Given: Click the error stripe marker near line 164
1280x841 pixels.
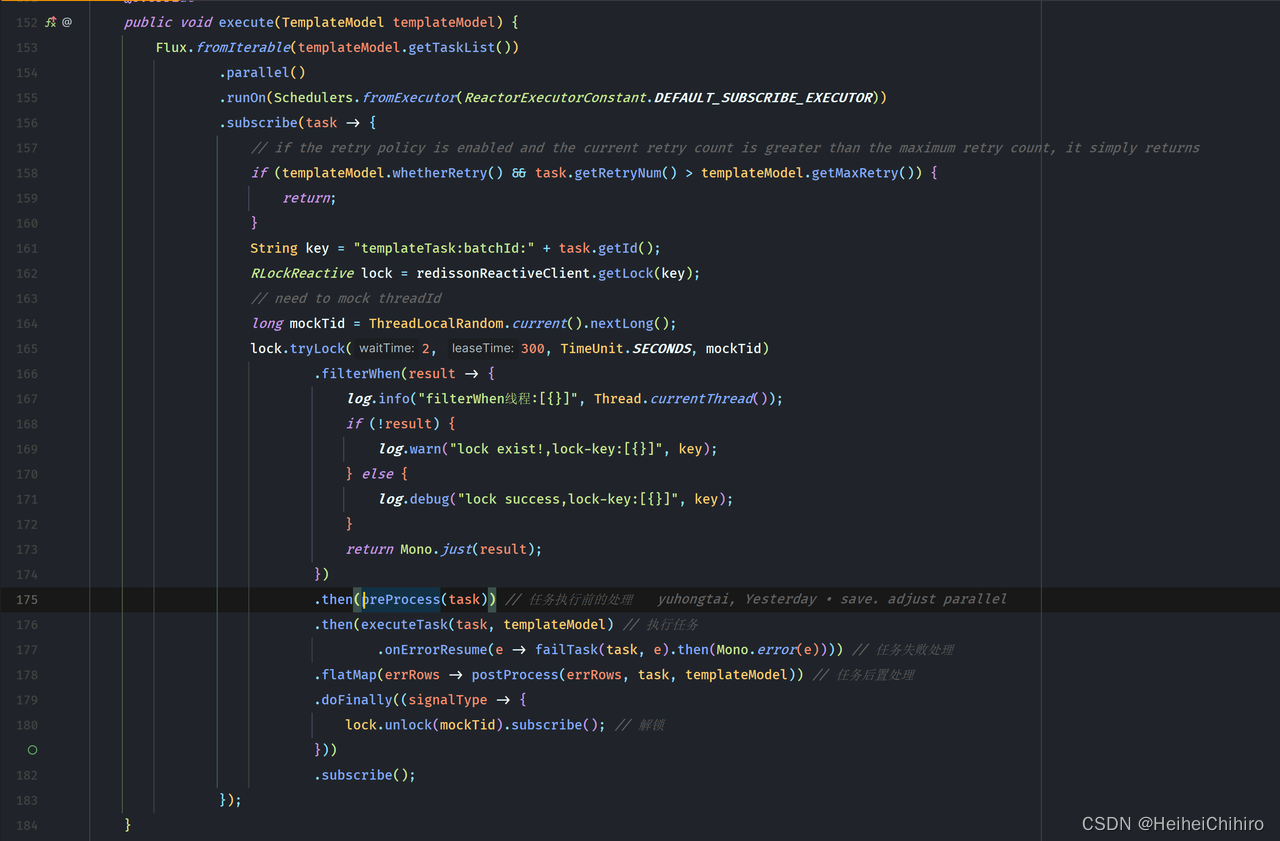Looking at the screenshot, I should tap(1273, 324).
